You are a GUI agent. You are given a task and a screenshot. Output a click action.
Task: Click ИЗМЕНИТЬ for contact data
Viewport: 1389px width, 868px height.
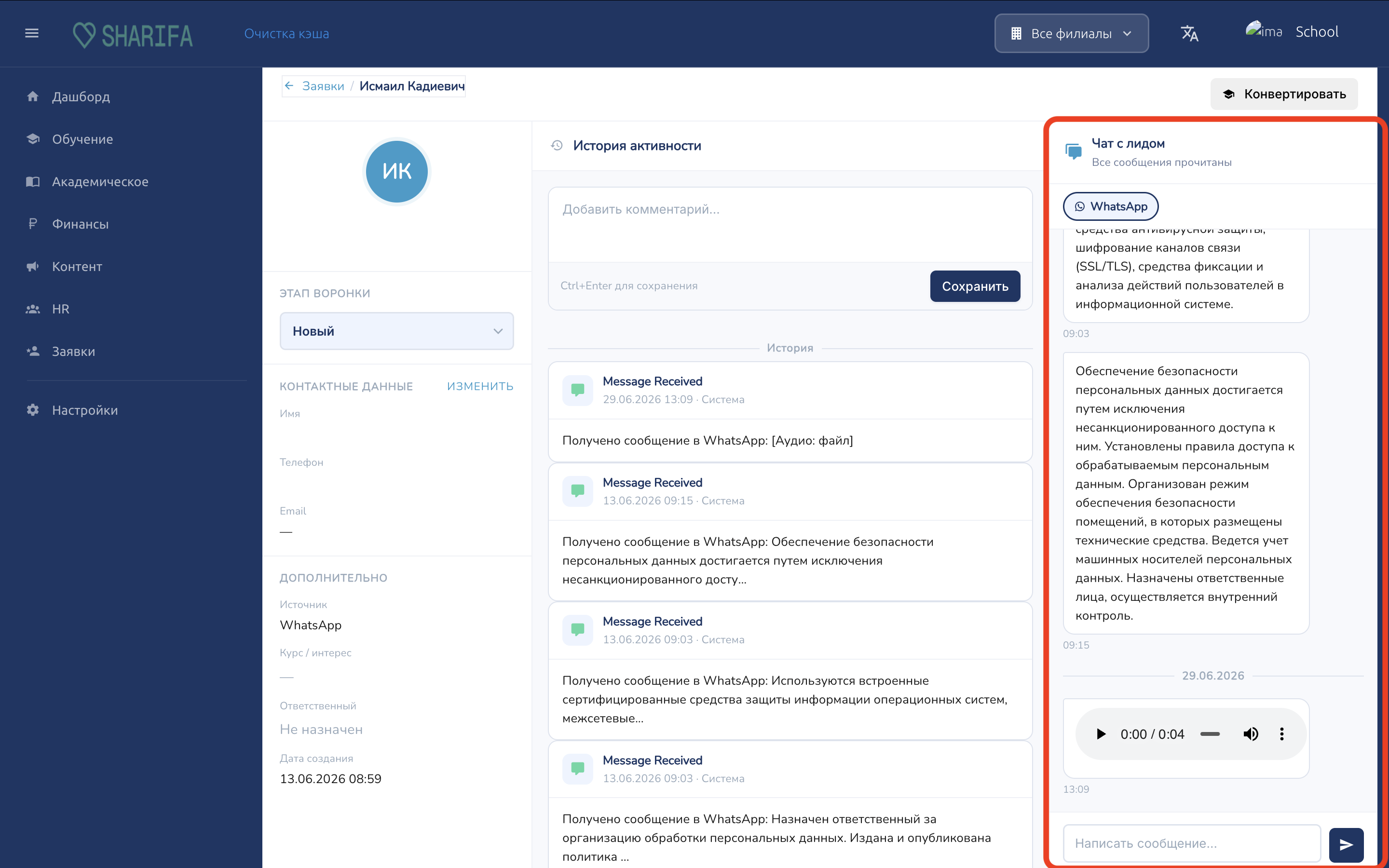tap(480, 386)
